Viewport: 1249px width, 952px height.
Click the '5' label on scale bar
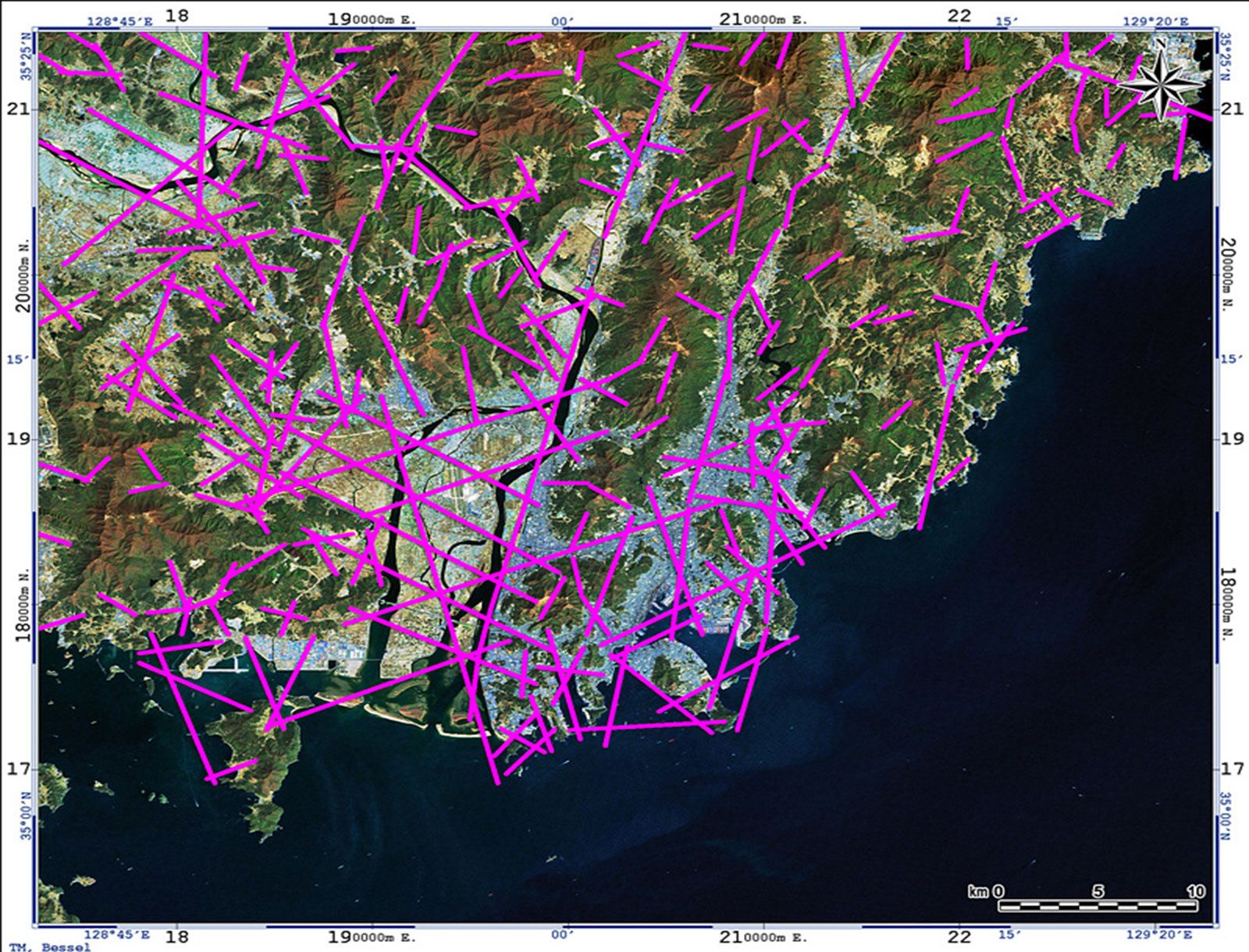pos(1098,891)
